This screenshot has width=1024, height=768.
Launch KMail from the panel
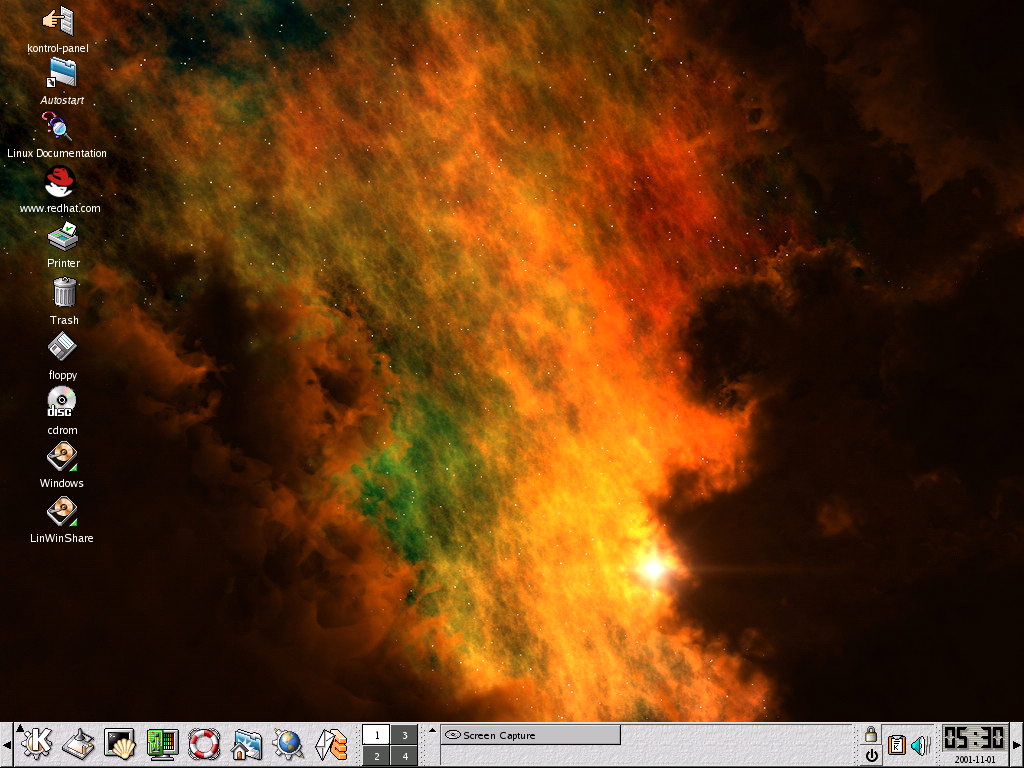pyautogui.click(x=330, y=744)
